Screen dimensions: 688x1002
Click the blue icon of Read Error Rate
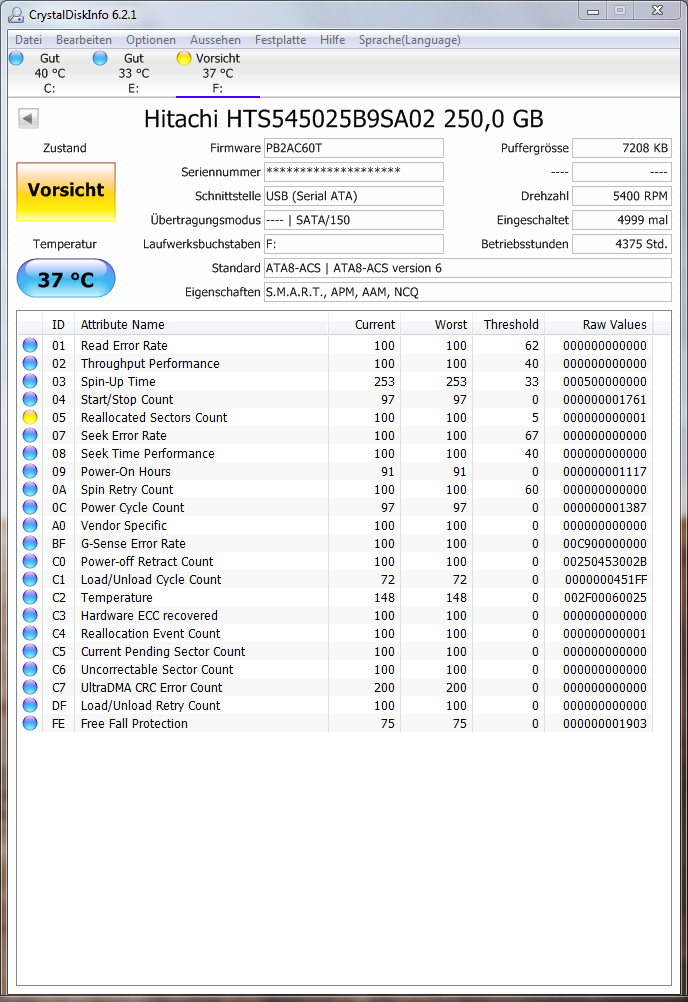tap(30, 345)
